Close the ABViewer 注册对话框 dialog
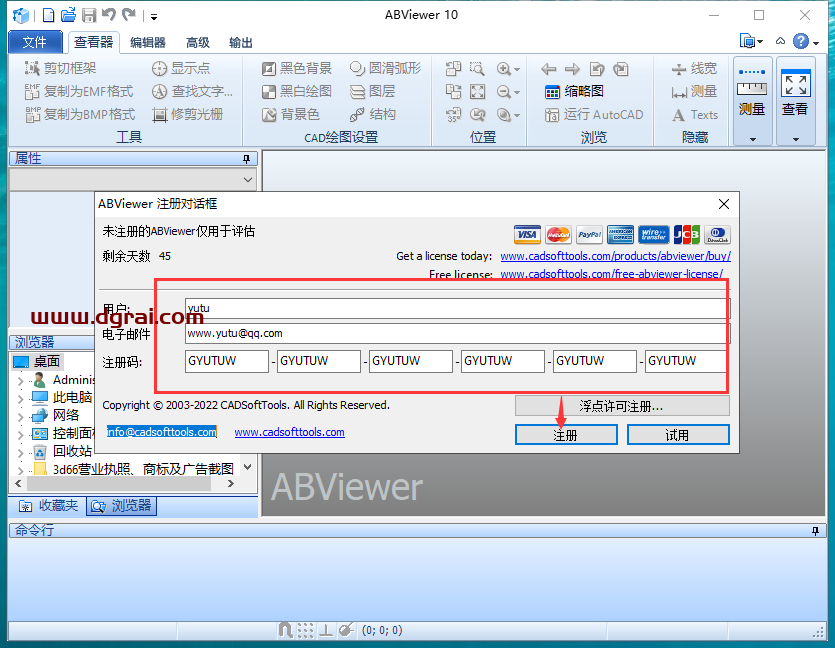 (723, 204)
